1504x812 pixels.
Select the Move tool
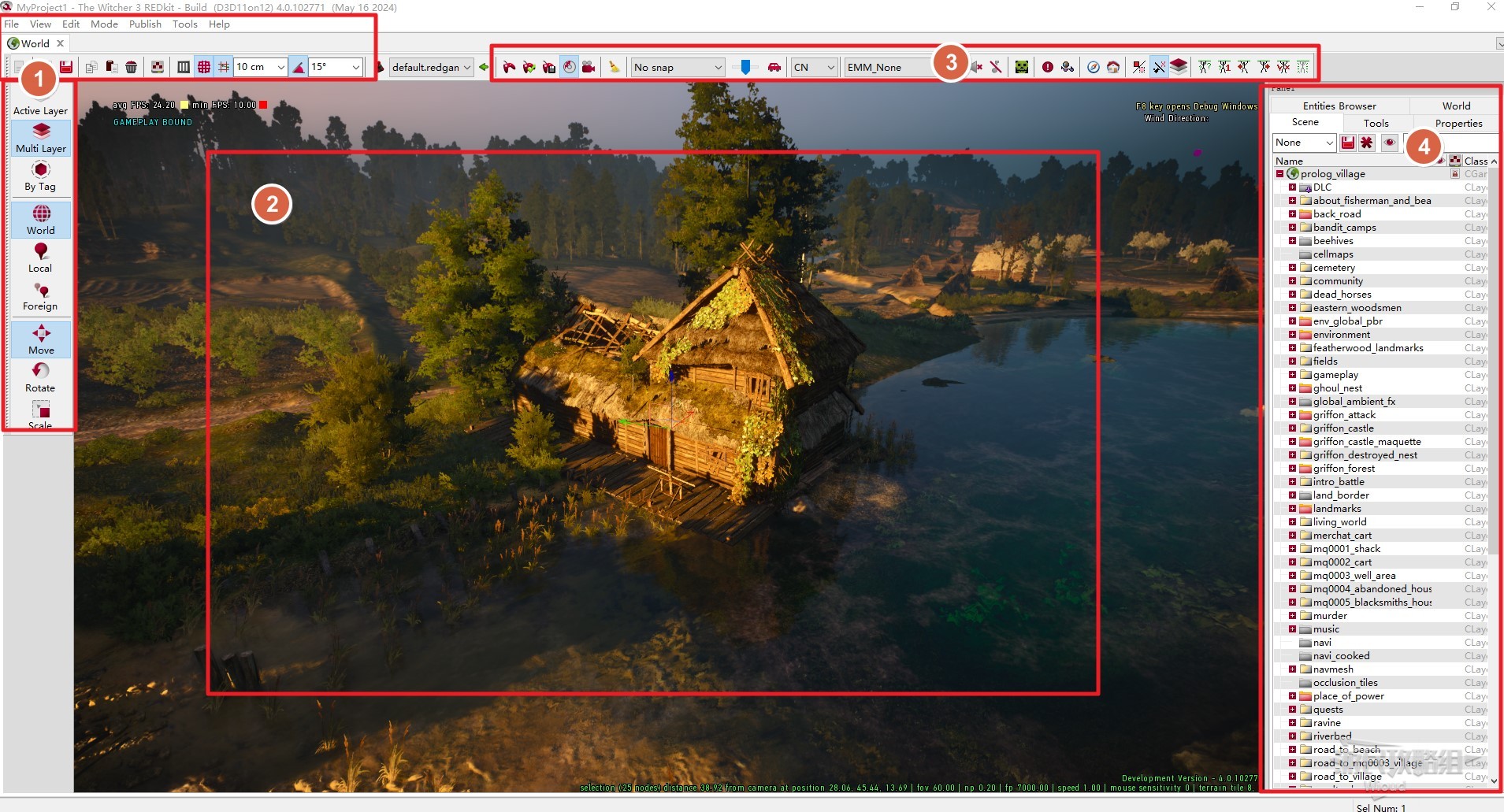[x=41, y=339]
